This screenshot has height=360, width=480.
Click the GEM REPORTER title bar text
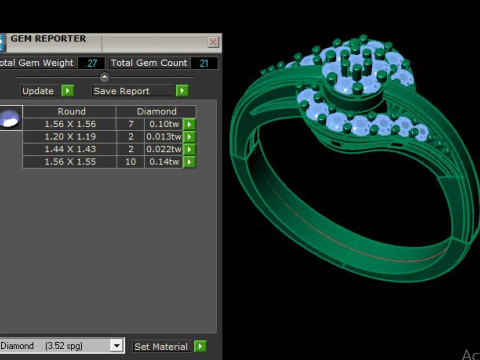coord(48,39)
